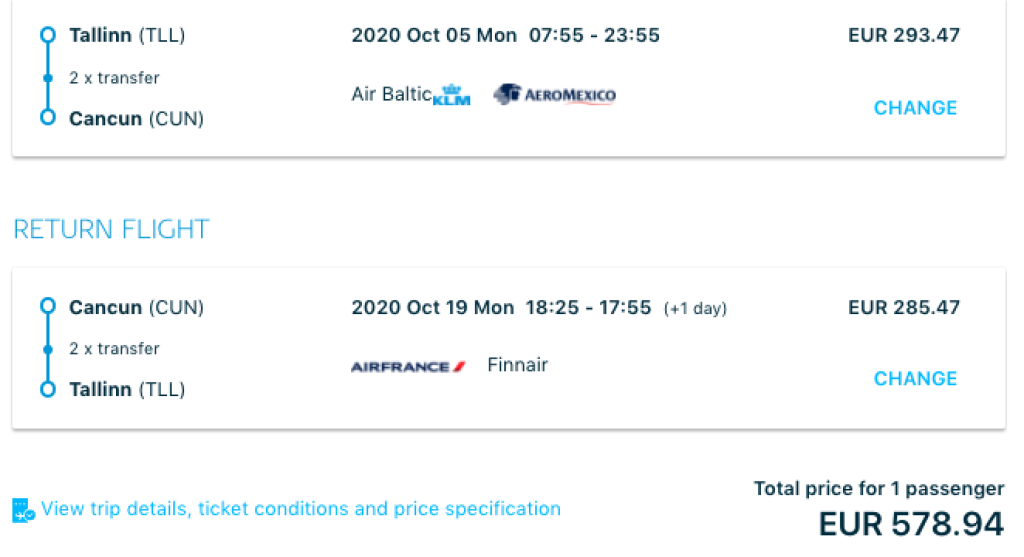Click the total price EUR 578.94

pos(910,524)
